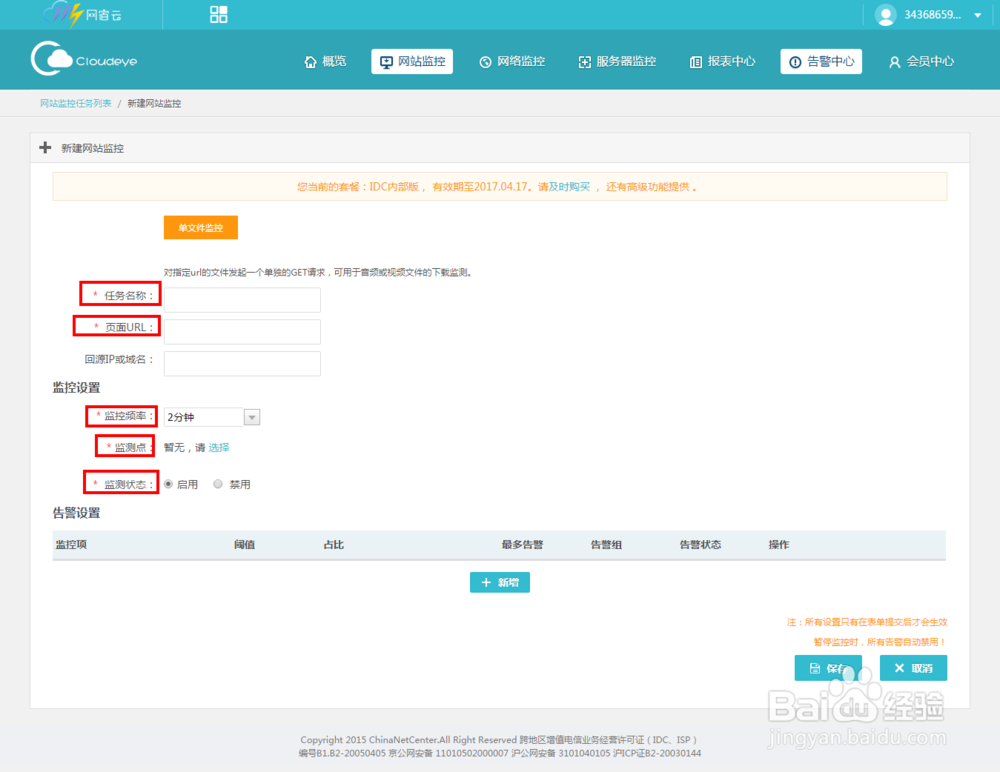This screenshot has width=1000, height=772.
Task: Open 会员中心 member icon
Action: [893, 61]
